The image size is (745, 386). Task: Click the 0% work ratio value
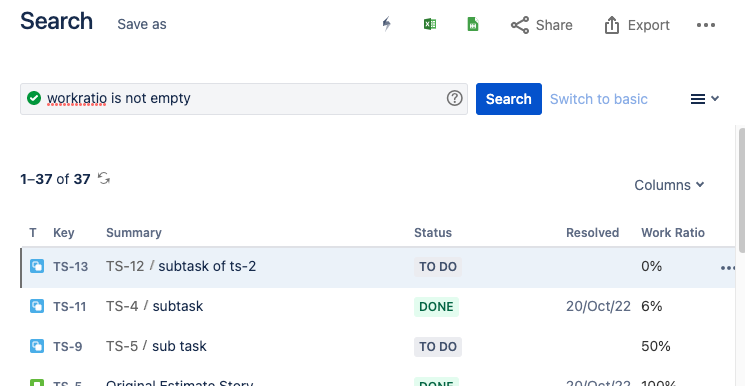tap(651, 266)
